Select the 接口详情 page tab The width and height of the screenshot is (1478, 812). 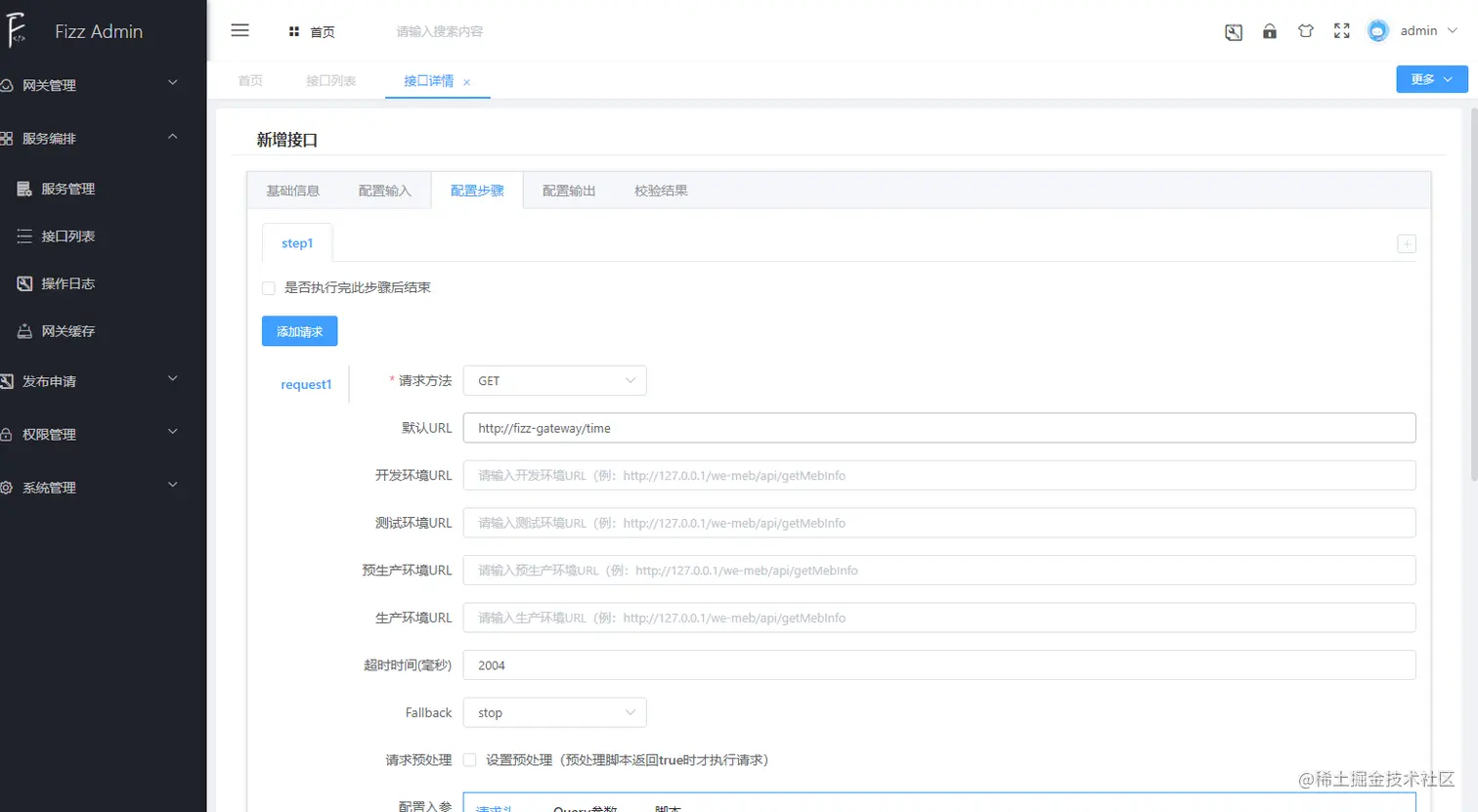[x=428, y=81]
